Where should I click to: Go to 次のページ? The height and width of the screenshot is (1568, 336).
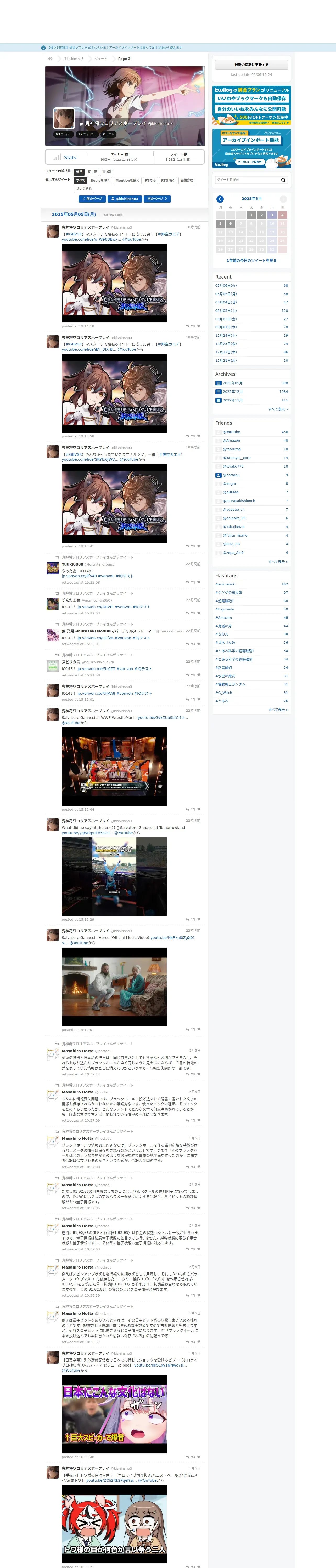pos(157,199)
